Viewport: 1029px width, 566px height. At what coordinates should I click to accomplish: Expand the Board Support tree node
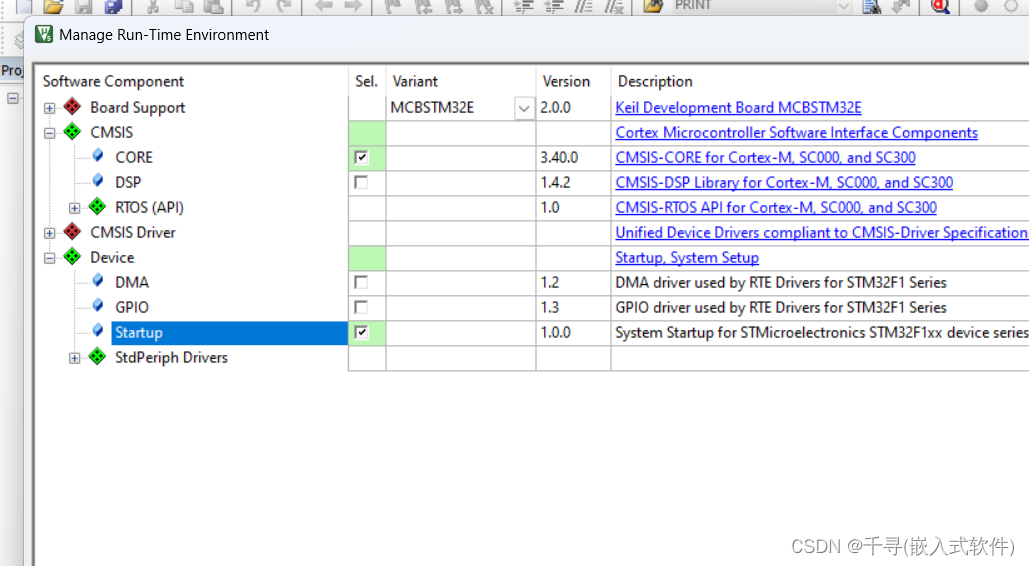click(49, 108)
